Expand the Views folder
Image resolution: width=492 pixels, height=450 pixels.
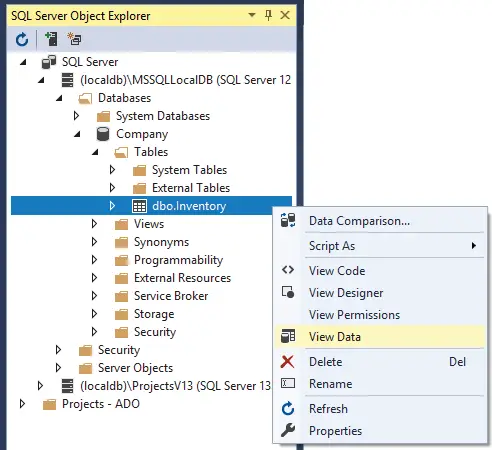[94, 224]
